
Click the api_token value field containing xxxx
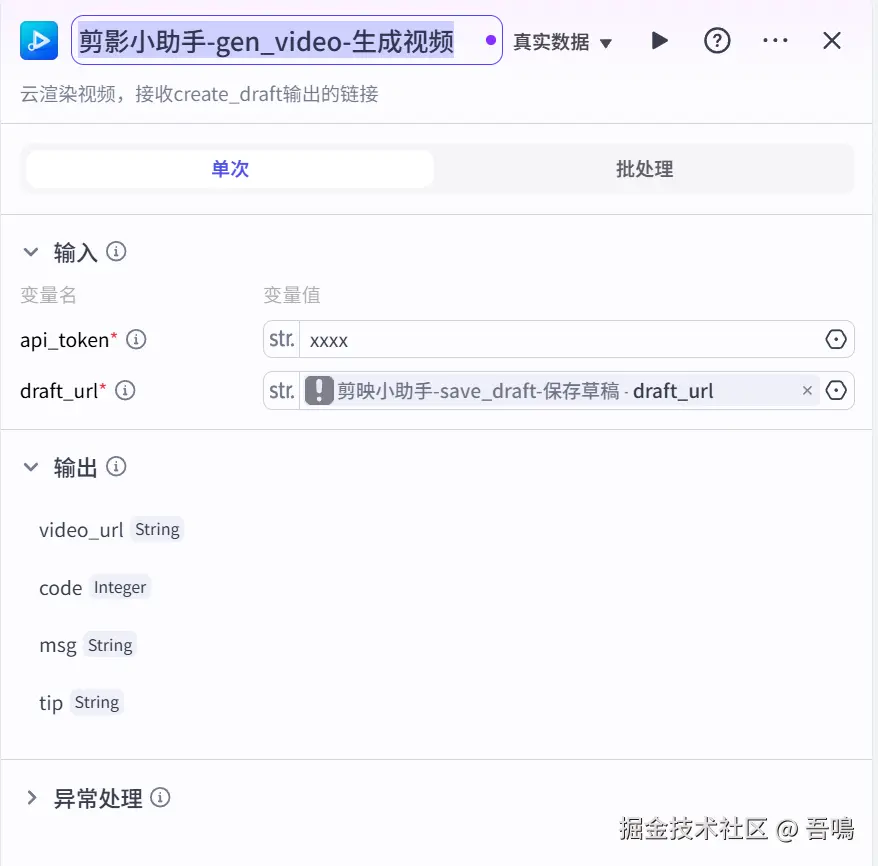point(560,339)
